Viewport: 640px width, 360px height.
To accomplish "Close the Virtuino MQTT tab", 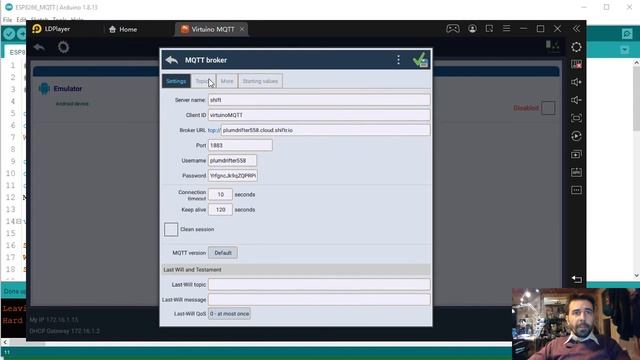I will coord(242,29).
